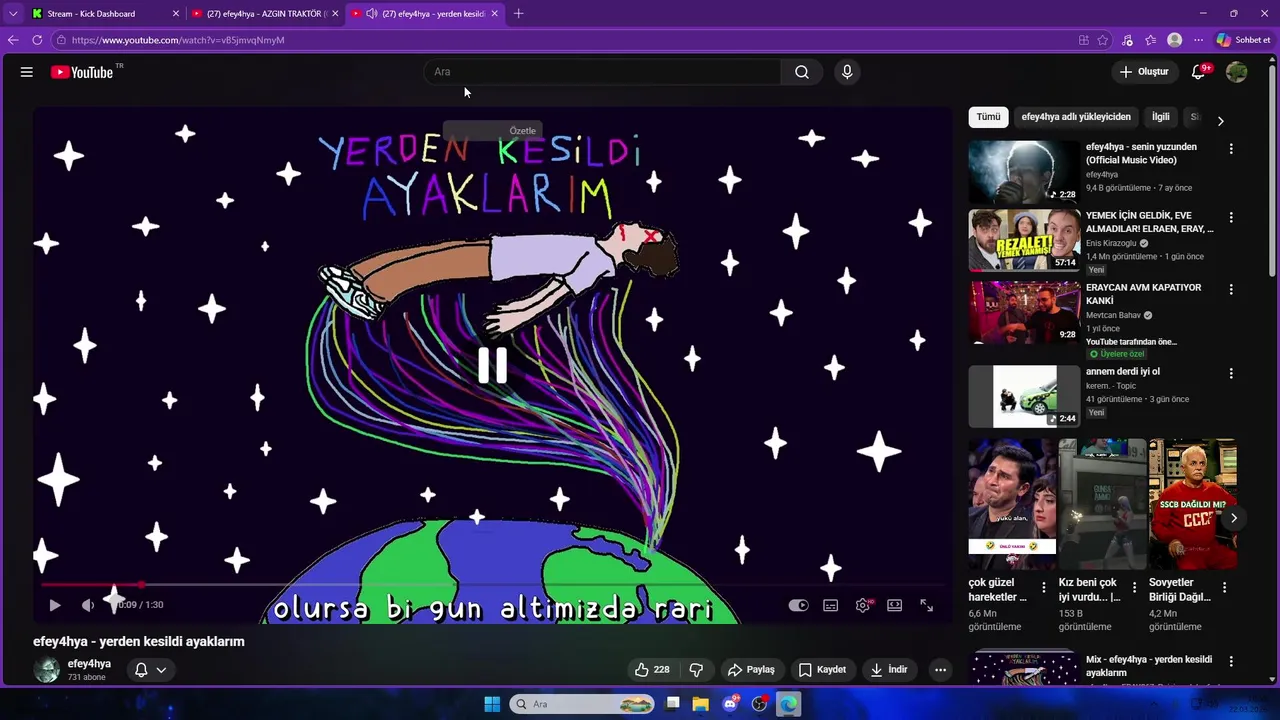Go to YouTube home via the logo

point(82,72)
